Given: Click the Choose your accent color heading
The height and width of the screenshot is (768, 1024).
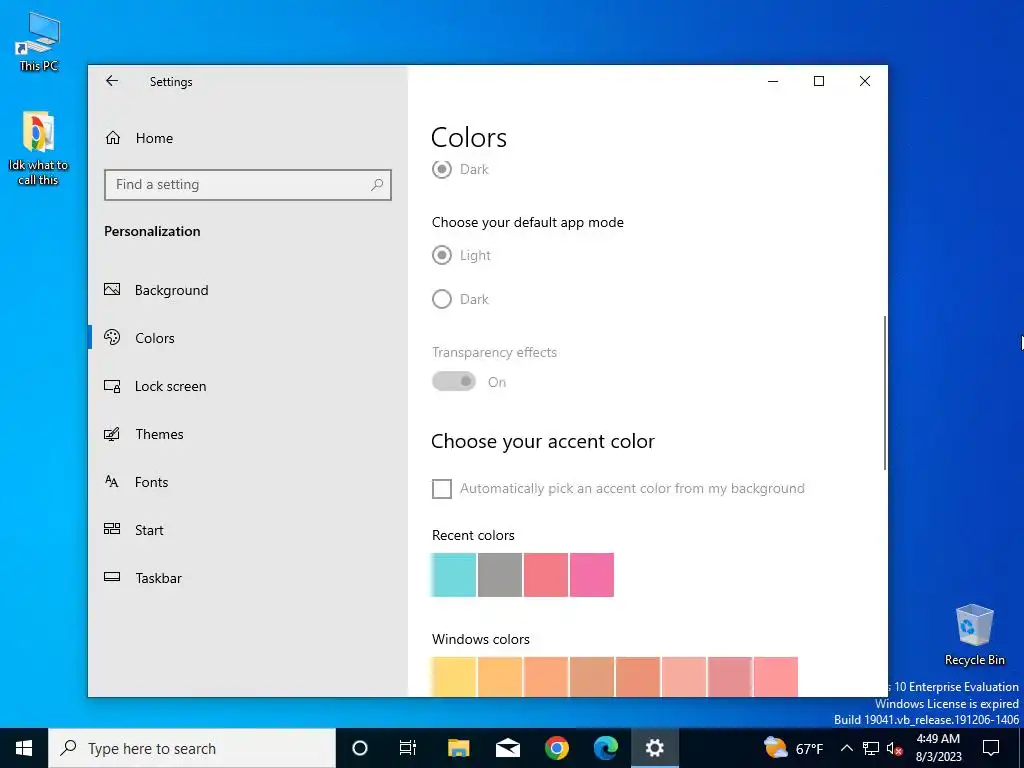Looking at the screenshot, I should [x=543, y=441].
